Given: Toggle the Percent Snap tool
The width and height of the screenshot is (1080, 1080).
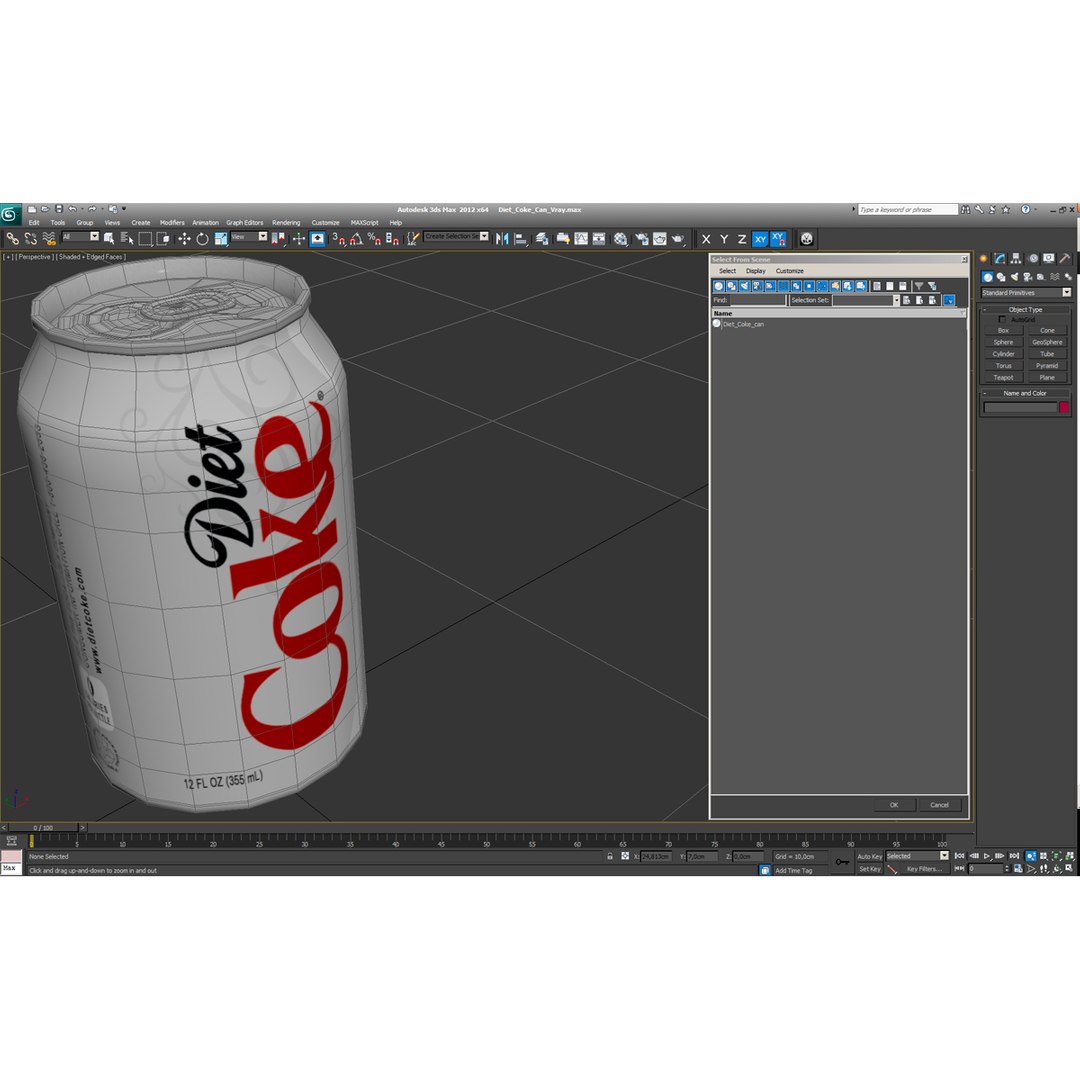Looking at the screenshot, I should click(x=374, y=239).
